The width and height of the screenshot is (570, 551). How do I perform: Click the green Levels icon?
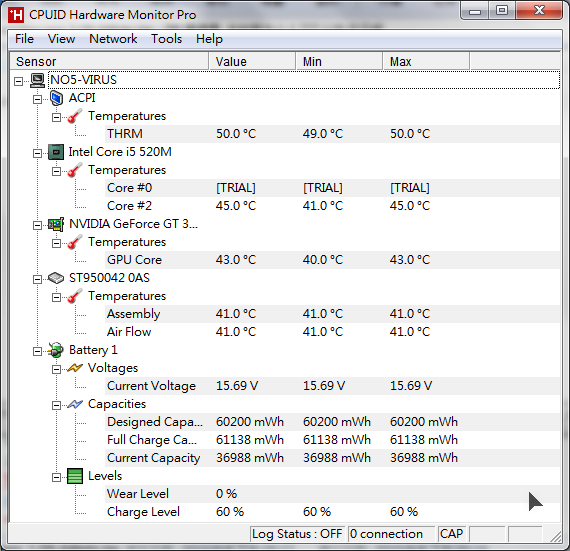coord(75,476)
